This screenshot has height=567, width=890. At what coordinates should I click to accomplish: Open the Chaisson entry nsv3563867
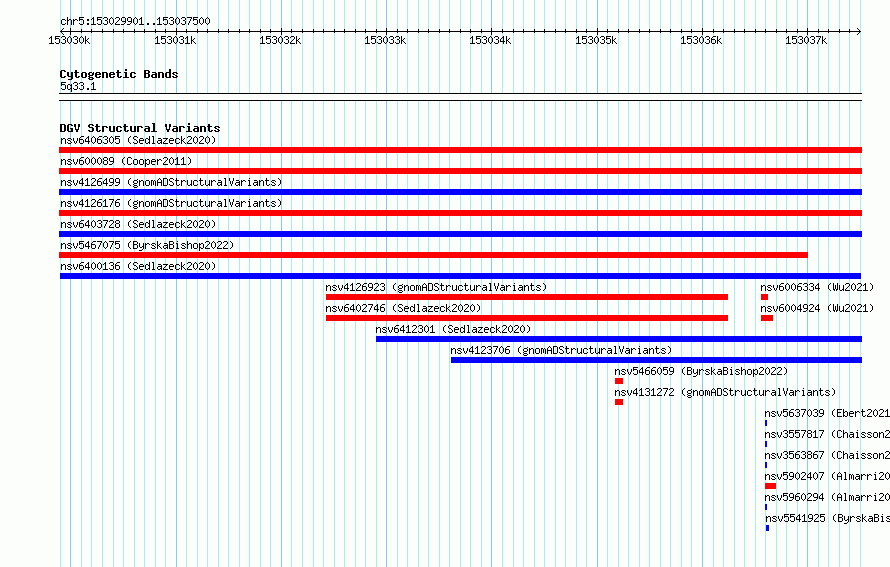click(827, 455)
